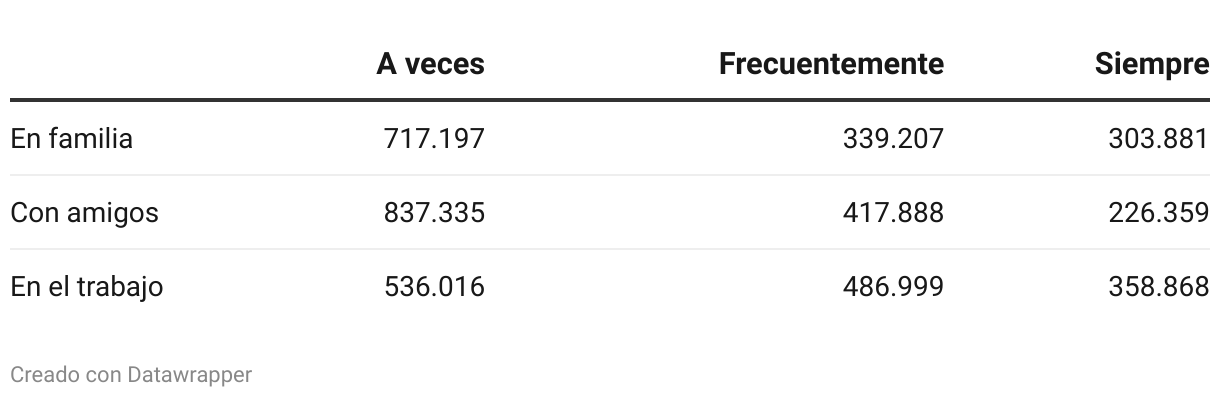Click the value 717.197
1220x398 pixels.
434,139
